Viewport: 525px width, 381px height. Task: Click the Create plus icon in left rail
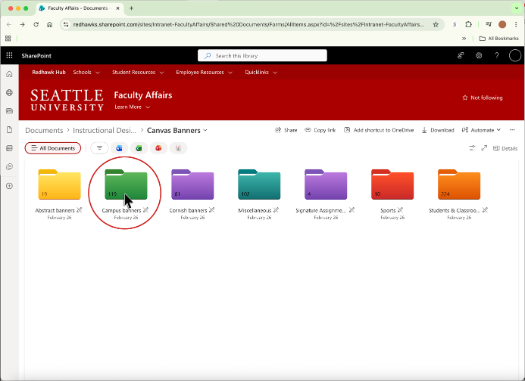tap(9, 186)
